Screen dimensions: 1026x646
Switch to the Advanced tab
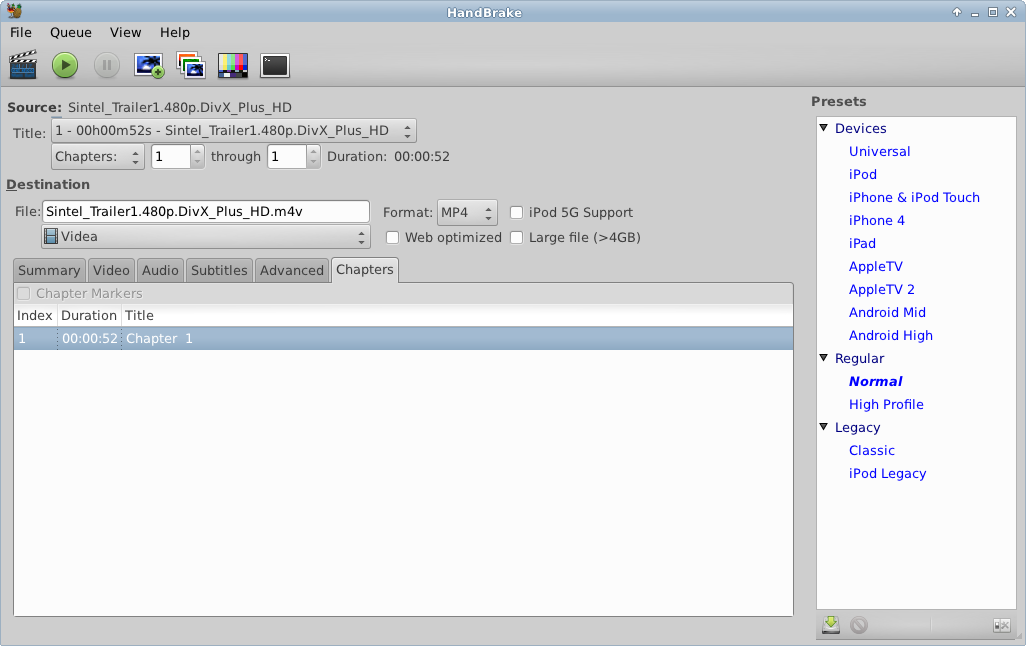point(292,270)
